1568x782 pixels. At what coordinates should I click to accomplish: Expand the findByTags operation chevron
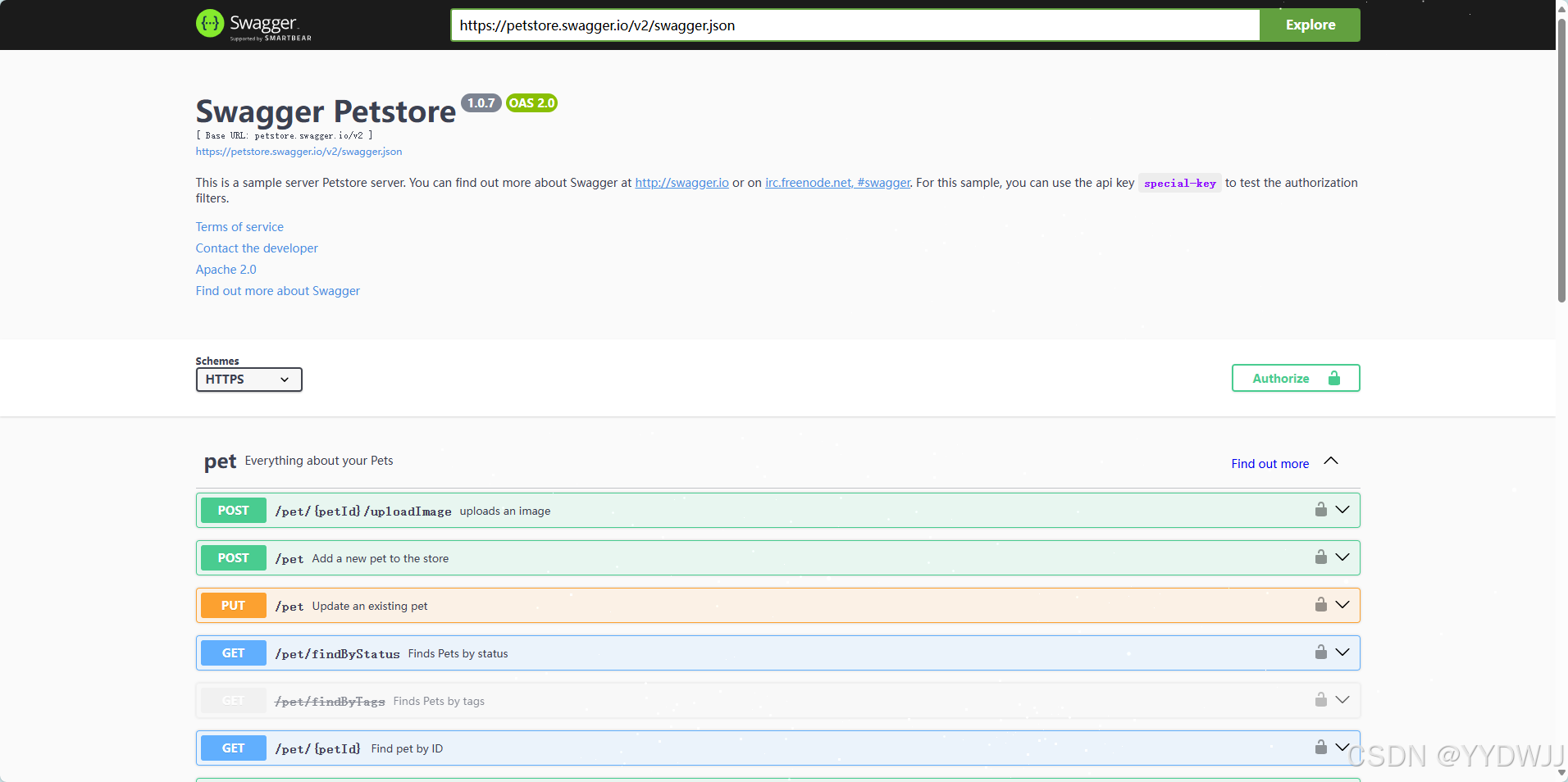point(1342,700)
